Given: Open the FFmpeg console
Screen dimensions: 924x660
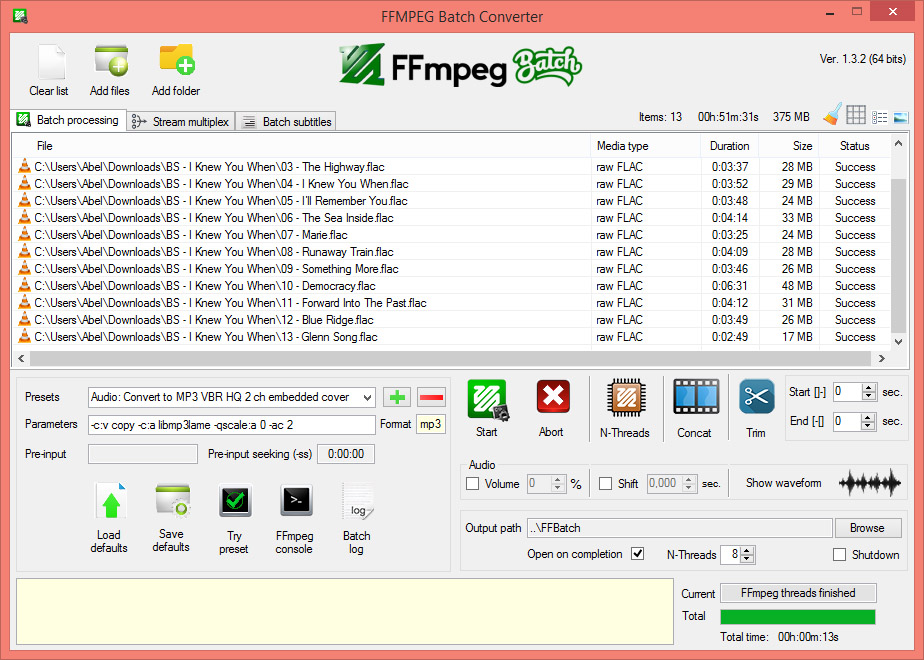Looking at the screenshot, I should 296,501.
